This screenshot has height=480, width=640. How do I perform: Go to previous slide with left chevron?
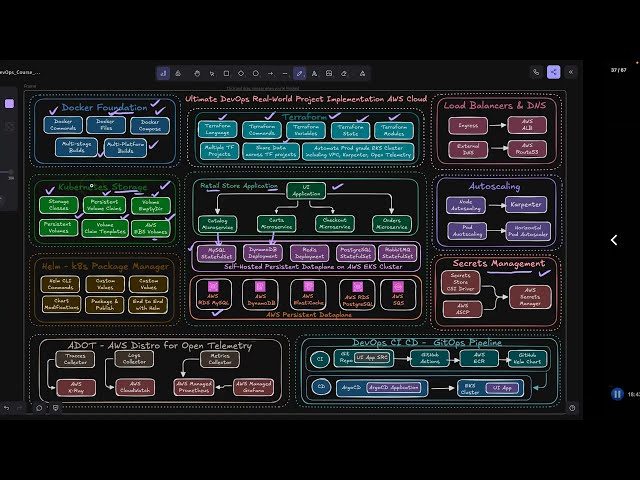(614, 240)
